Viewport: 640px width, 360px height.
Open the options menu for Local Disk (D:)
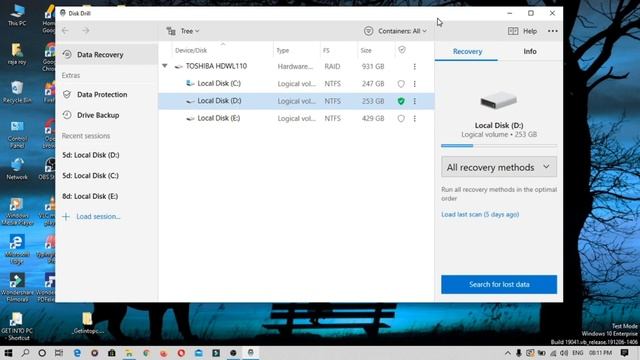[415, 101]
